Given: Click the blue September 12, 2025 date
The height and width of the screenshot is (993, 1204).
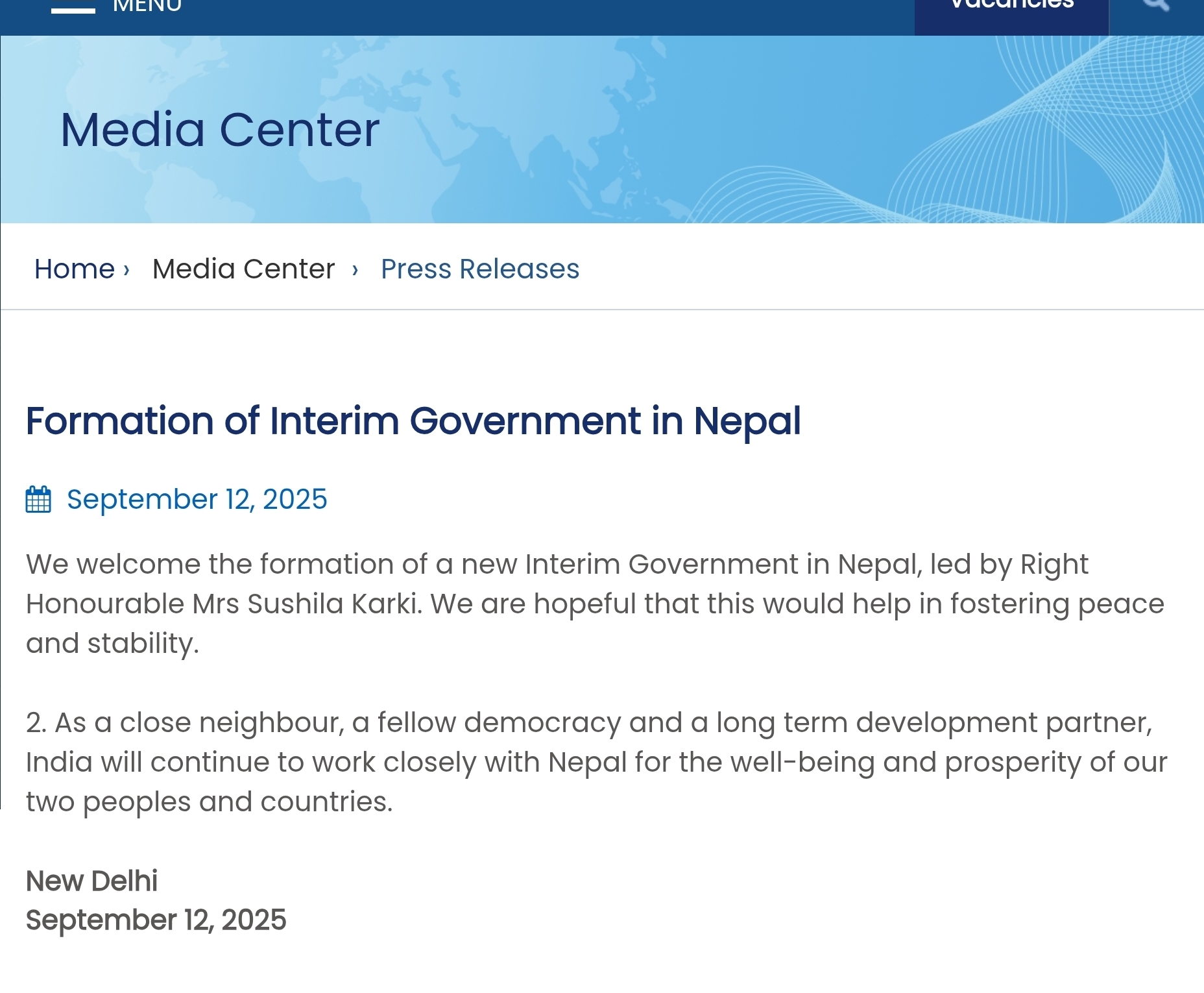Looking at the screenshot, I should tap(197, 499).
